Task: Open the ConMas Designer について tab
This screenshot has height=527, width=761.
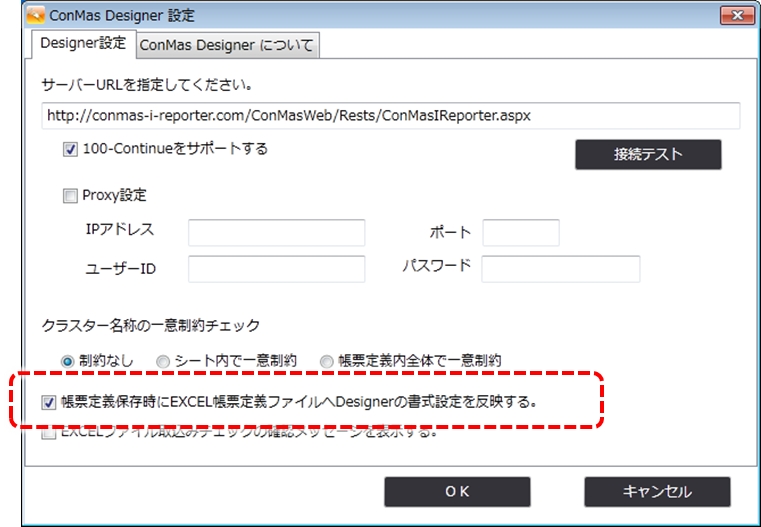Action: [227, 46]
